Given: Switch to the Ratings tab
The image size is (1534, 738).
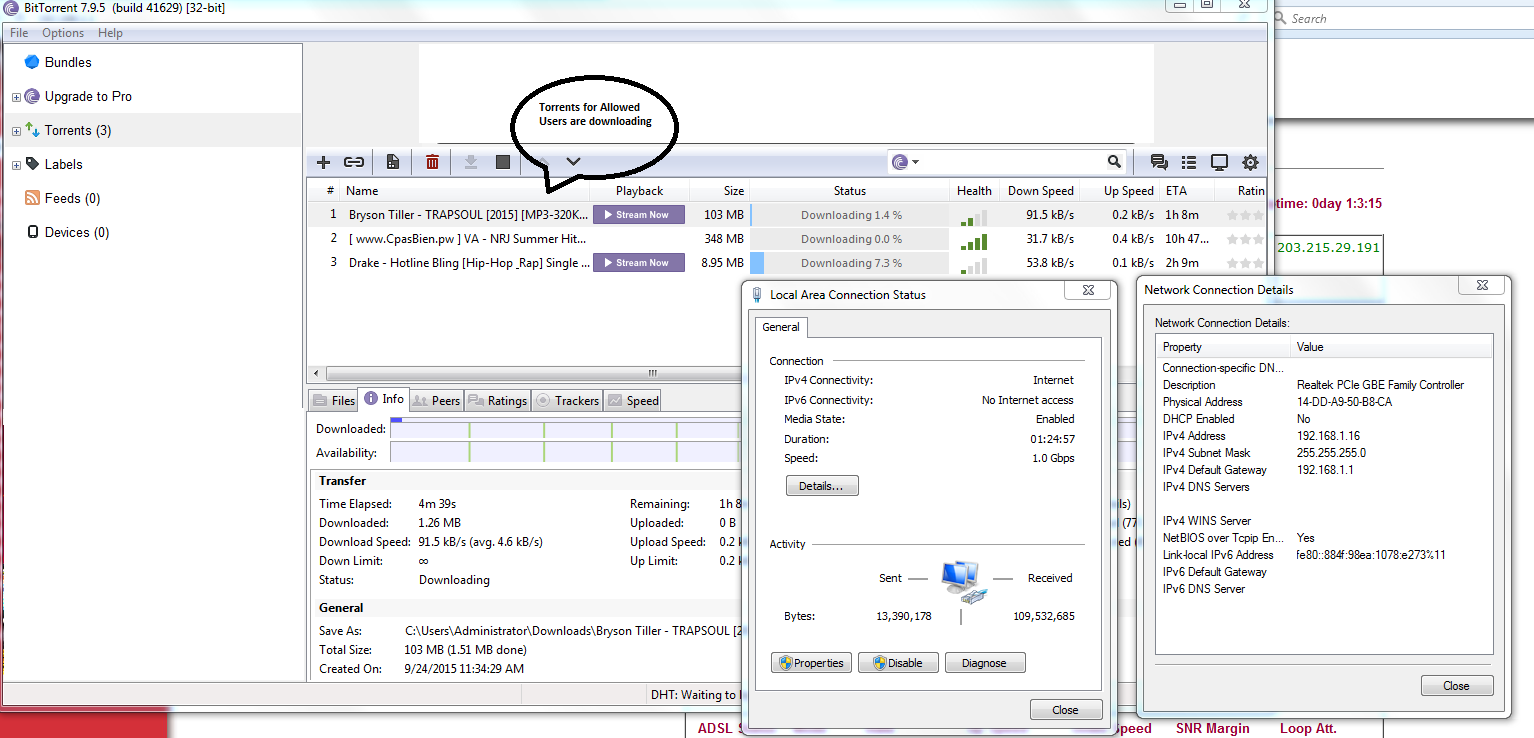Looking at the screenshot, I should [x=497, y=400].
